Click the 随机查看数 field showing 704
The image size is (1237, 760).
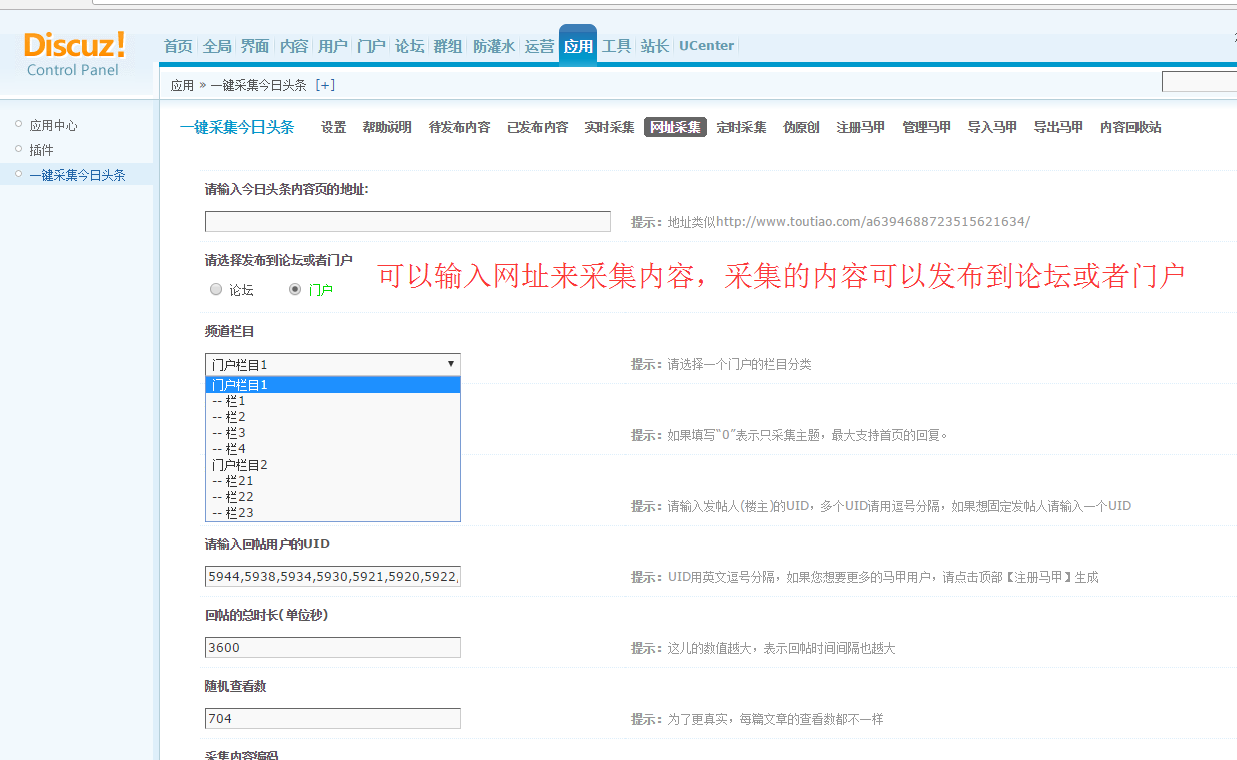[x=333, y=718]
